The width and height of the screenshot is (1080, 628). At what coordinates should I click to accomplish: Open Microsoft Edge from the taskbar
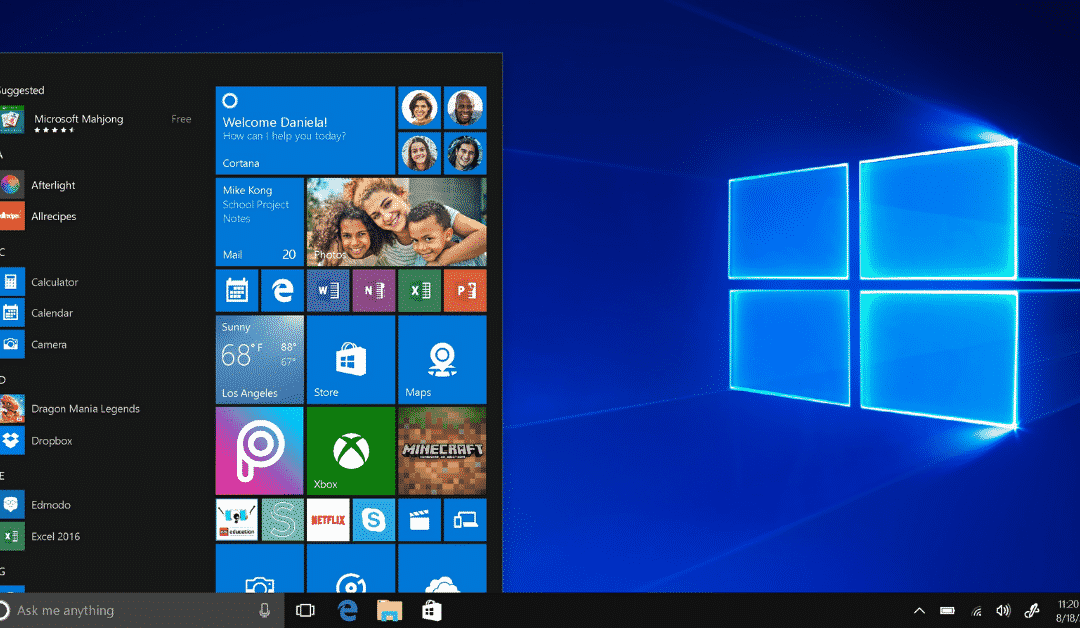coord(348,610)
